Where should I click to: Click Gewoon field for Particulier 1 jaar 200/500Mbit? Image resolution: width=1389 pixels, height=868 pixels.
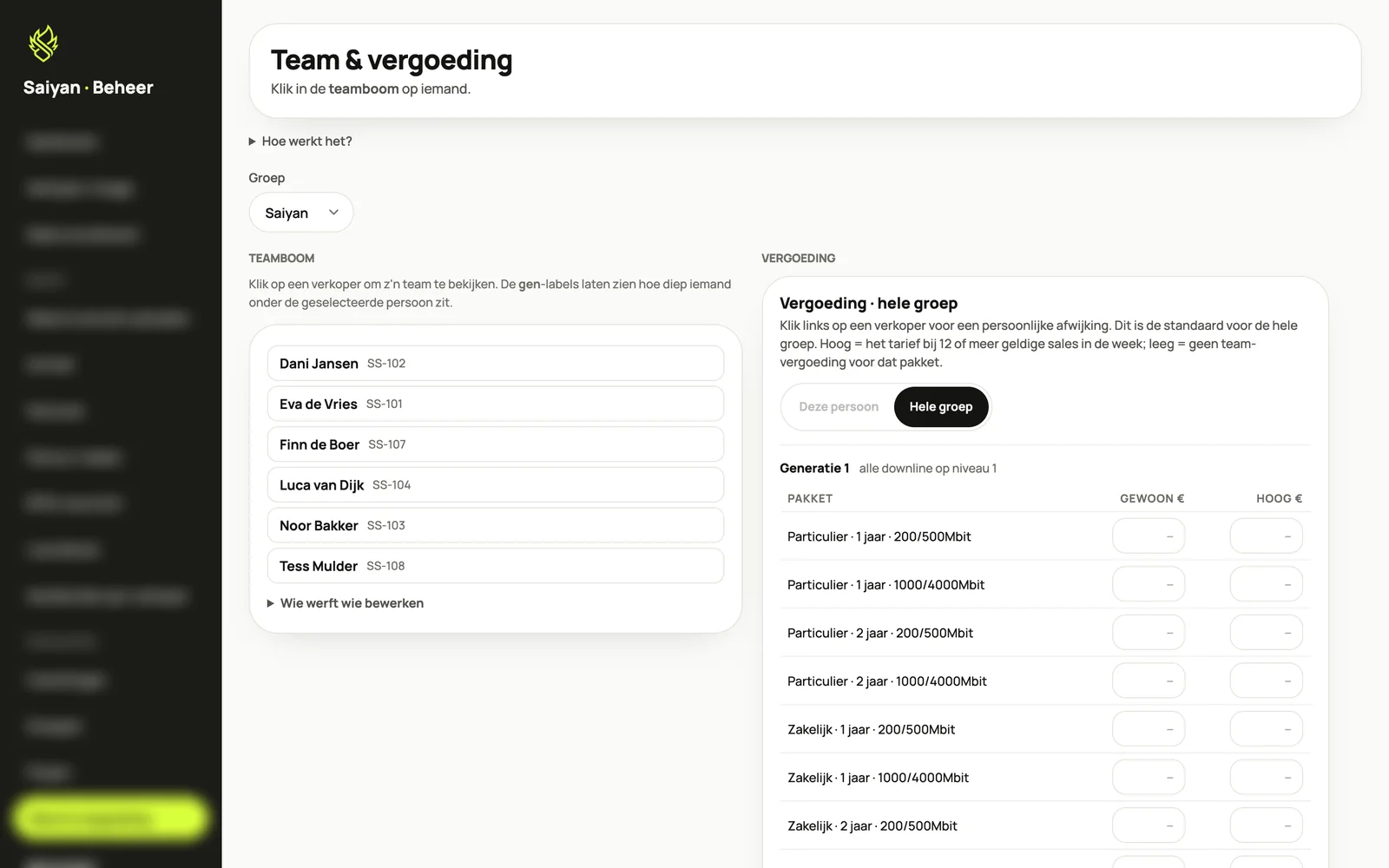pos(1149,536)
